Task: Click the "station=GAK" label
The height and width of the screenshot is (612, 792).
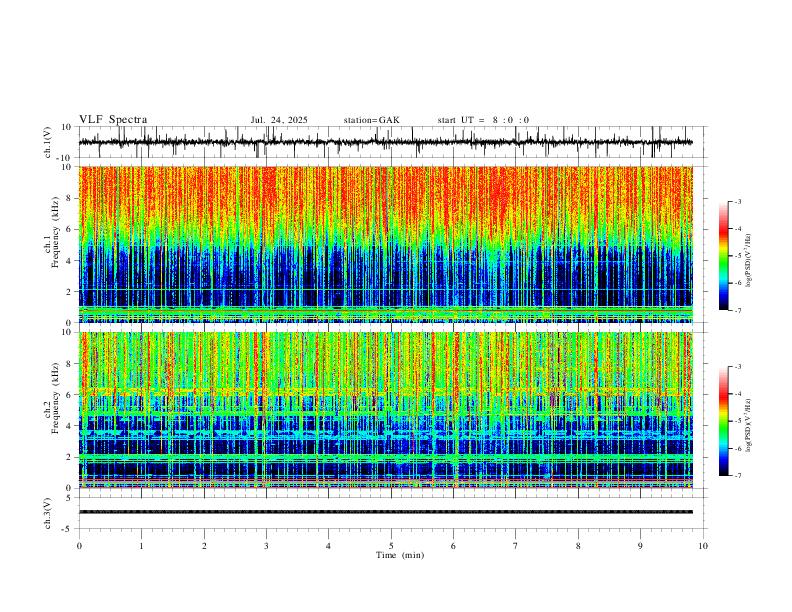Action: click(x=371, y=120)
